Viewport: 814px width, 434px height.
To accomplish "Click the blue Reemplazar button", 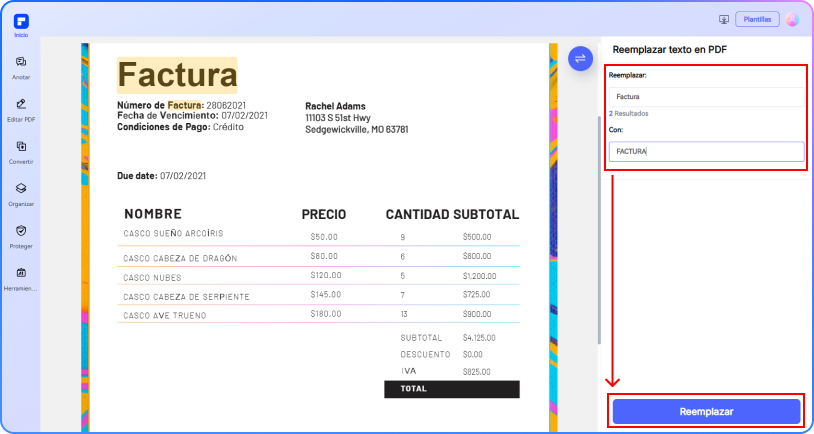I will tap(706, 412).
